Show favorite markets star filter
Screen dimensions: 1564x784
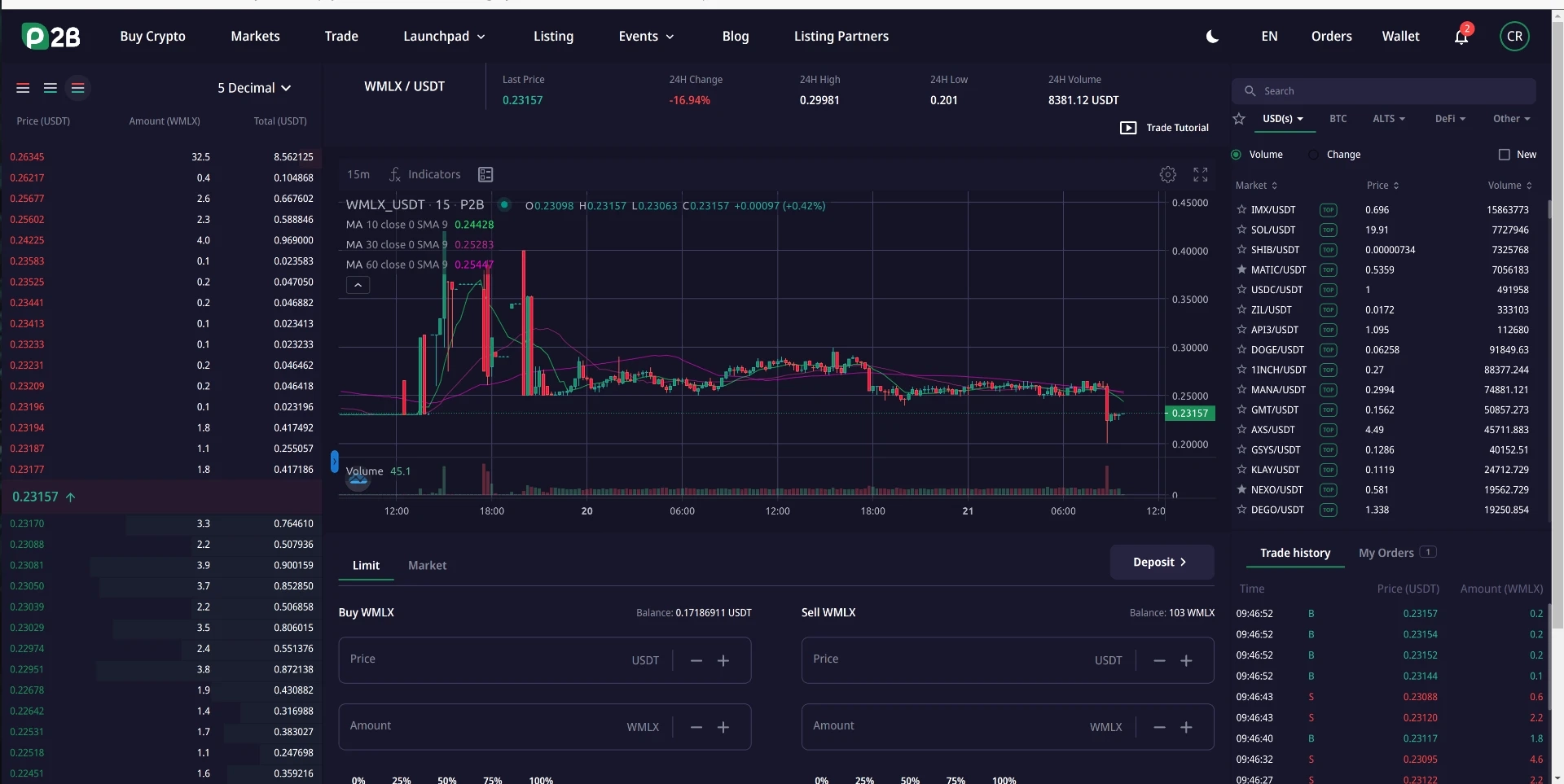(x=1239, y=119)
